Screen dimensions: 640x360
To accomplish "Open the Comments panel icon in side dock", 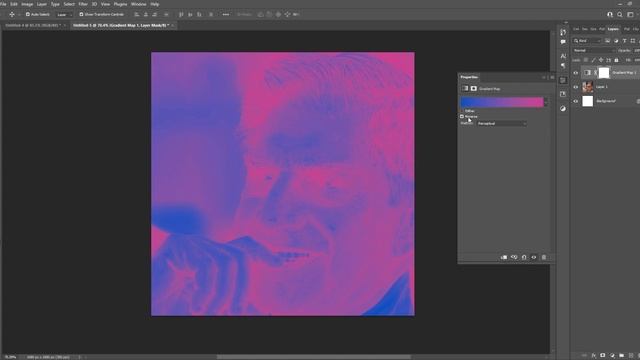I will (x=563, y=42).
